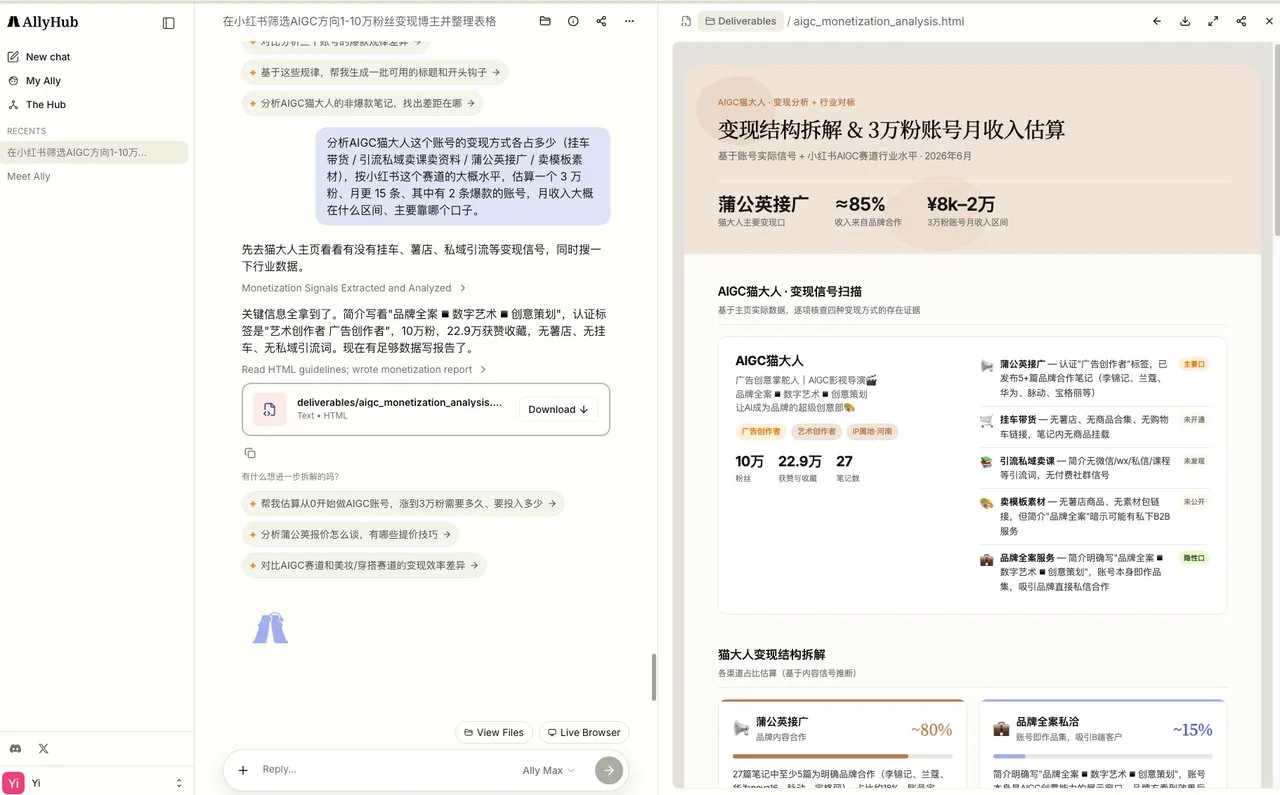Click the 隐性口 badge

click(x=1194, y=558)
